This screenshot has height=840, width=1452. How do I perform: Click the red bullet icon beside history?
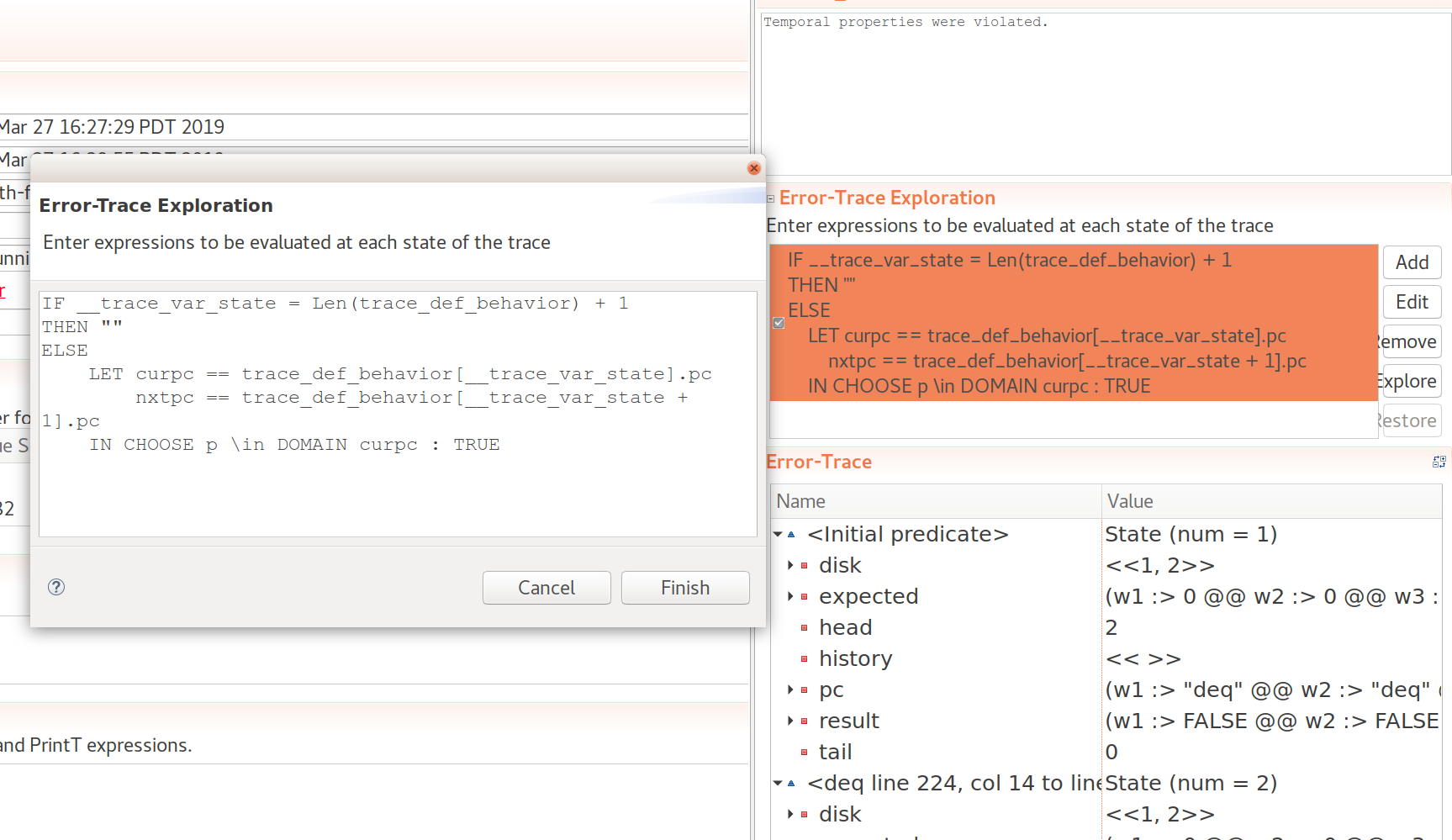click(x=804, y=659)
